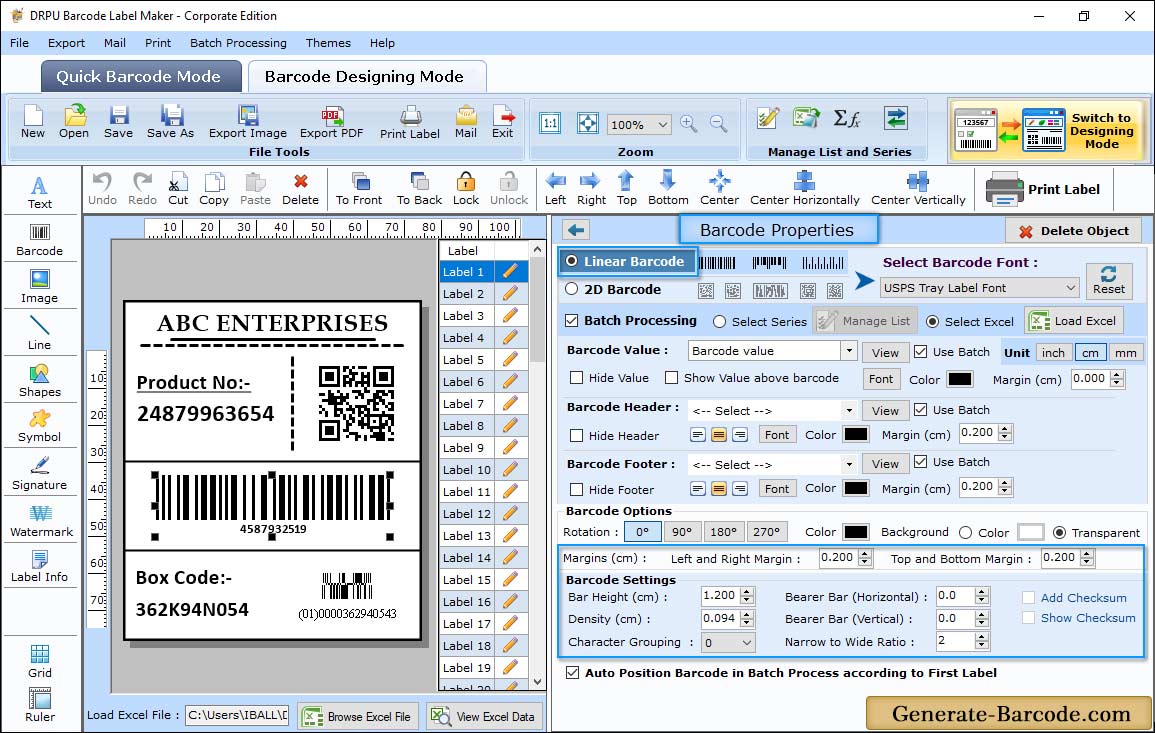Screen dimensions: 1155x733
Task: Select the Image tool in sidebar
Action: click(x=40, y=286)
